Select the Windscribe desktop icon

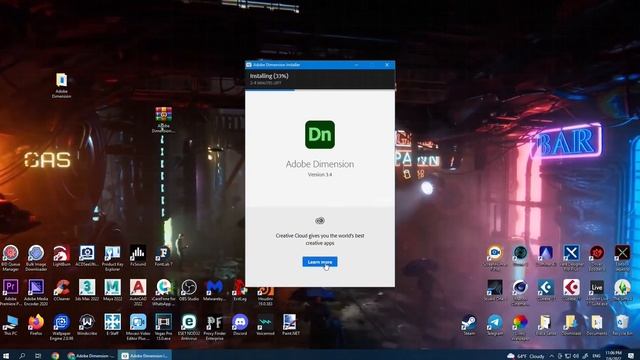tap(87, 325)
